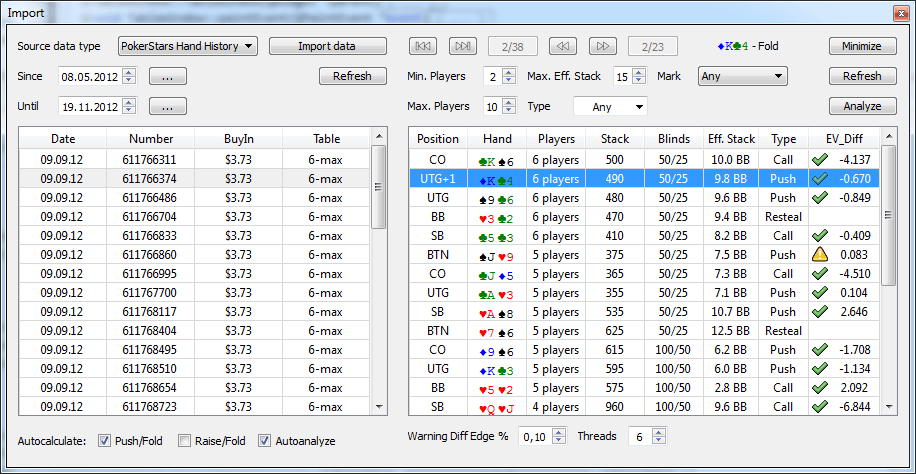
Task: Expand the Mark dropdown
Action: pyautogui.click(x=743, y=76)
